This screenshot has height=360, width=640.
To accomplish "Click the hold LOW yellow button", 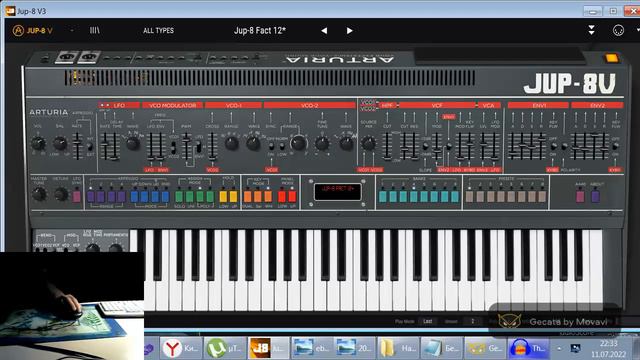I will [x=223, y=197].
